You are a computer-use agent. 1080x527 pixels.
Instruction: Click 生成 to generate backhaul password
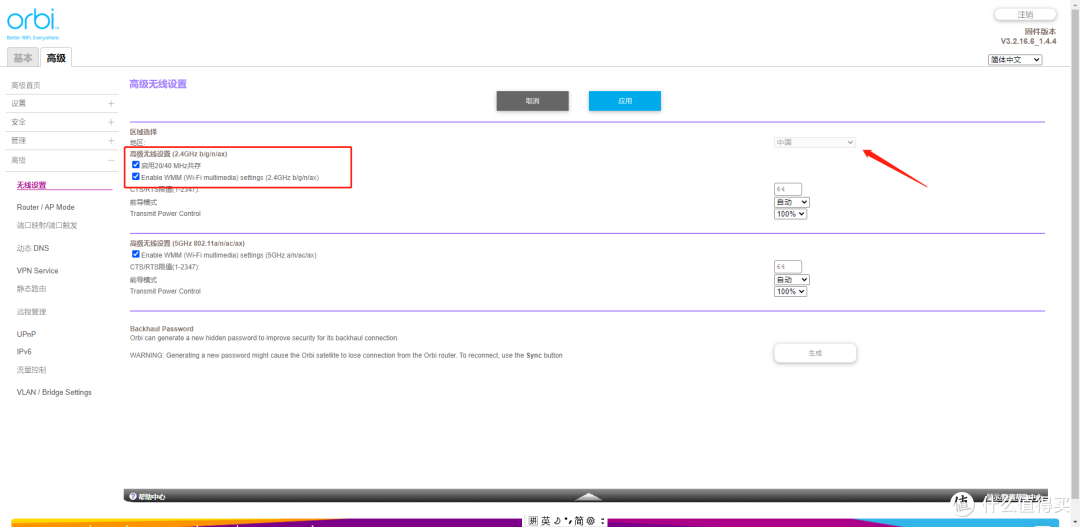pos(815,353)
